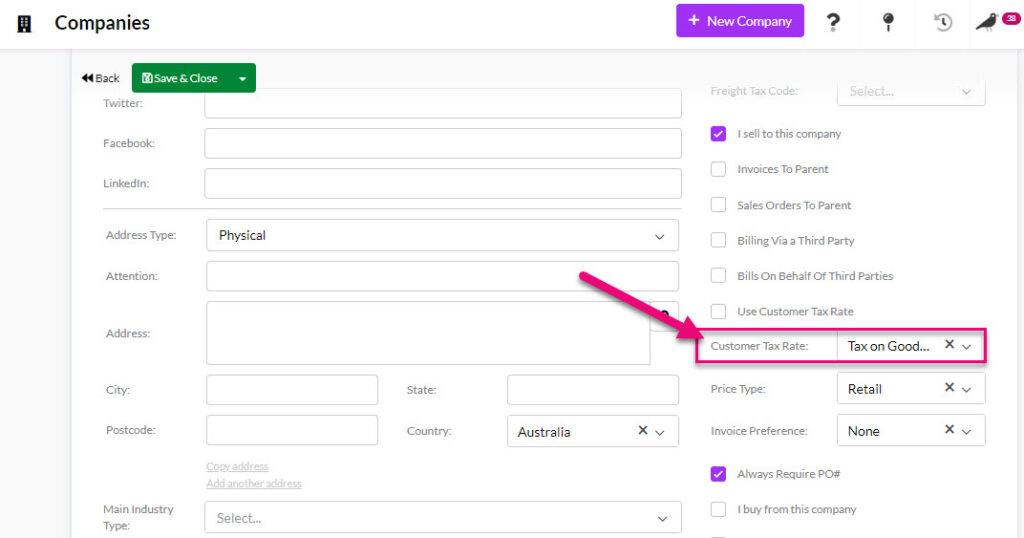Expand the Address Type Physical dropdown
This screenshot has width=1024, height=538.
(x=442, y=236)
